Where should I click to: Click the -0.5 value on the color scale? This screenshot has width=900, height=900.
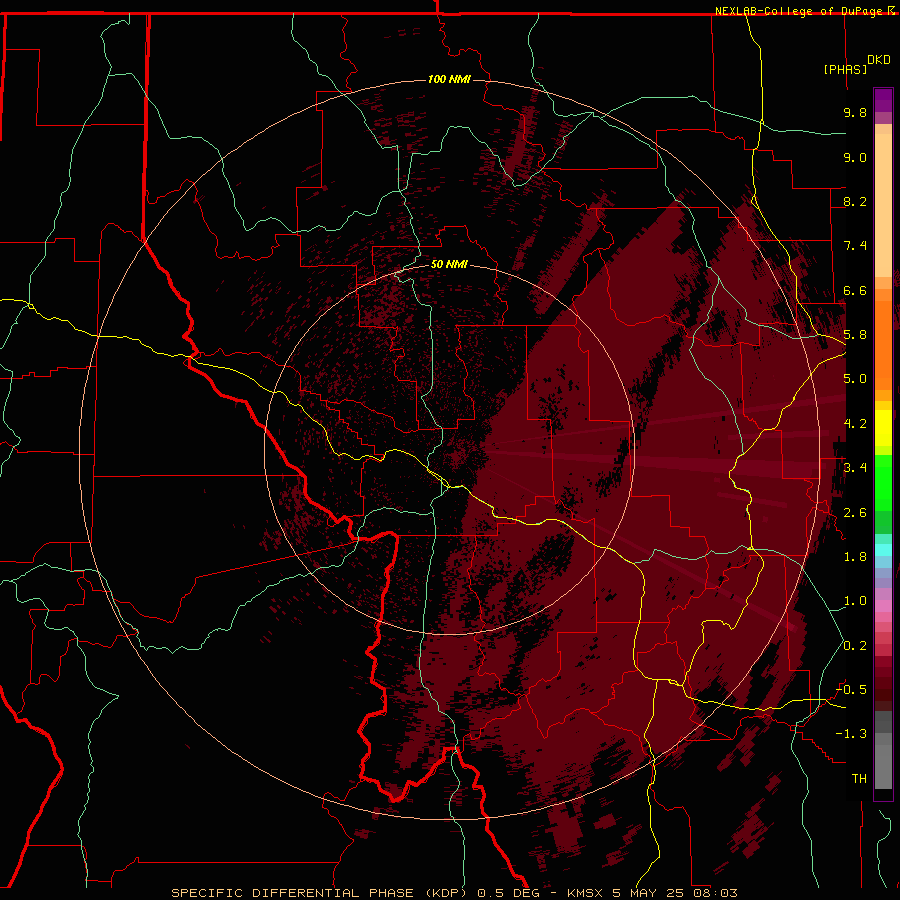pyautogui.click(x=851, y=690)
